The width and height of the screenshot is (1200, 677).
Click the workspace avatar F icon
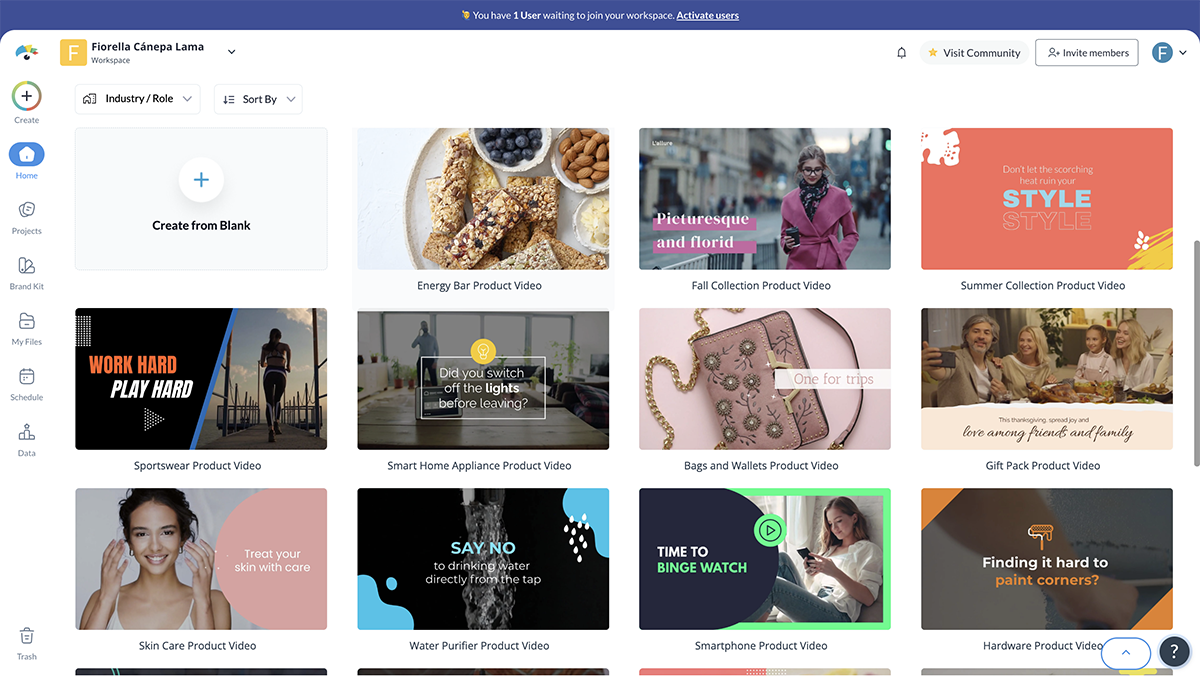click(x=73, y=52)
